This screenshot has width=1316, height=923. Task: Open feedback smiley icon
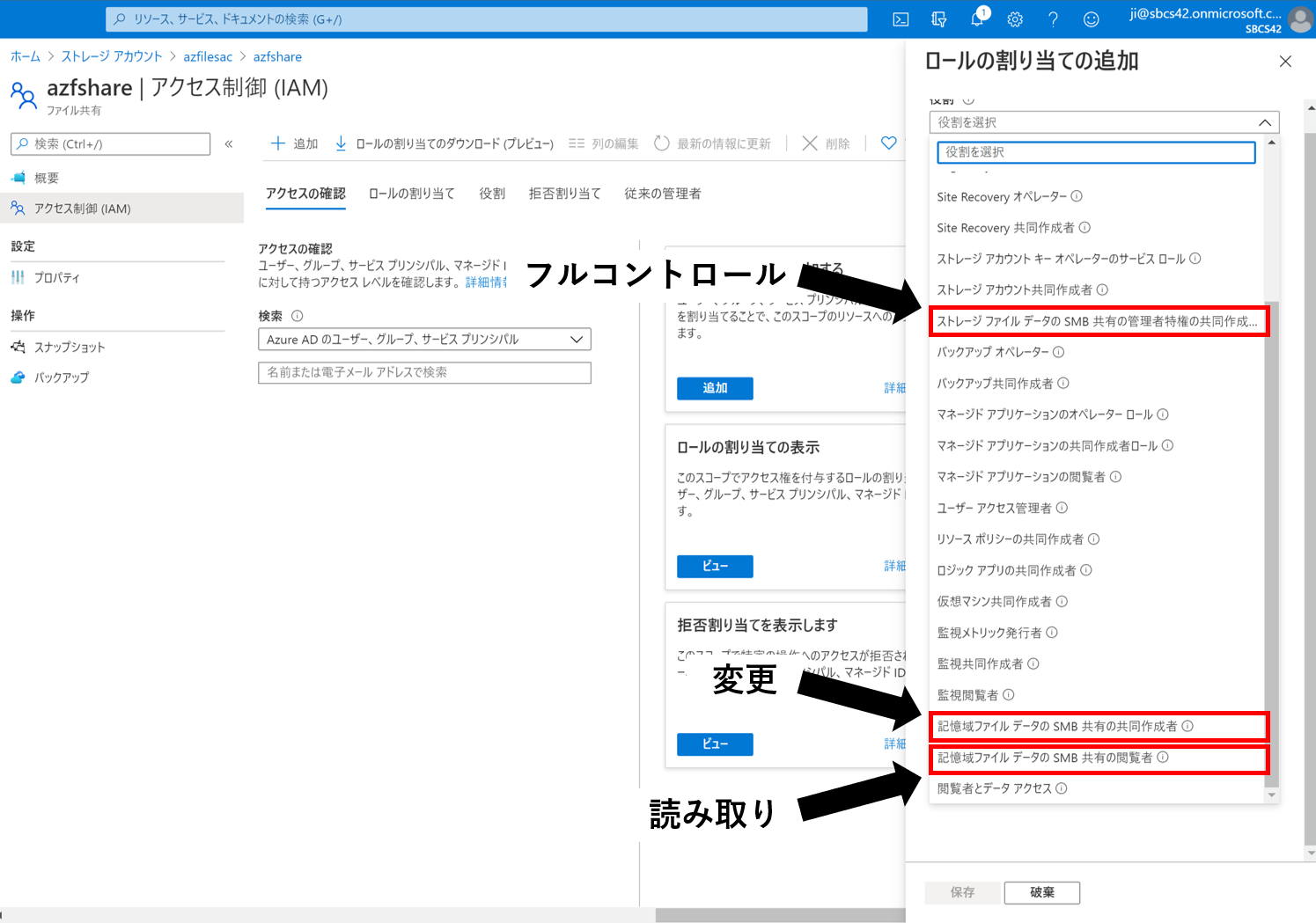tap(1091, 19)
